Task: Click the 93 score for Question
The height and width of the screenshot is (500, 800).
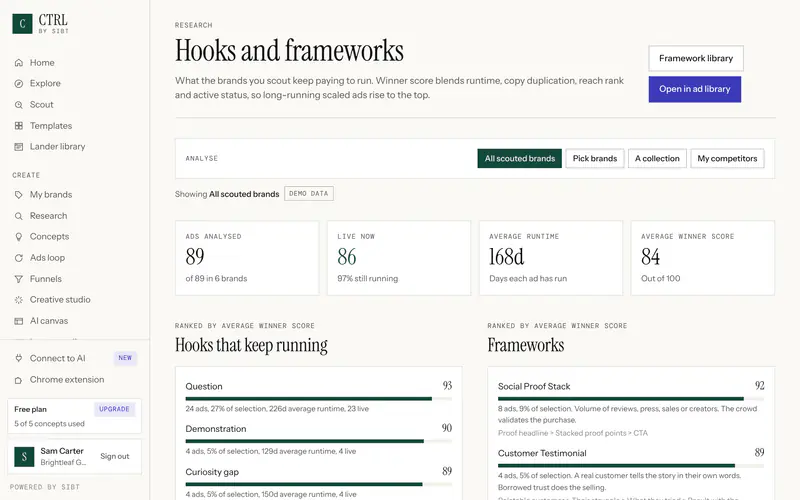Action: coord(447,386)
